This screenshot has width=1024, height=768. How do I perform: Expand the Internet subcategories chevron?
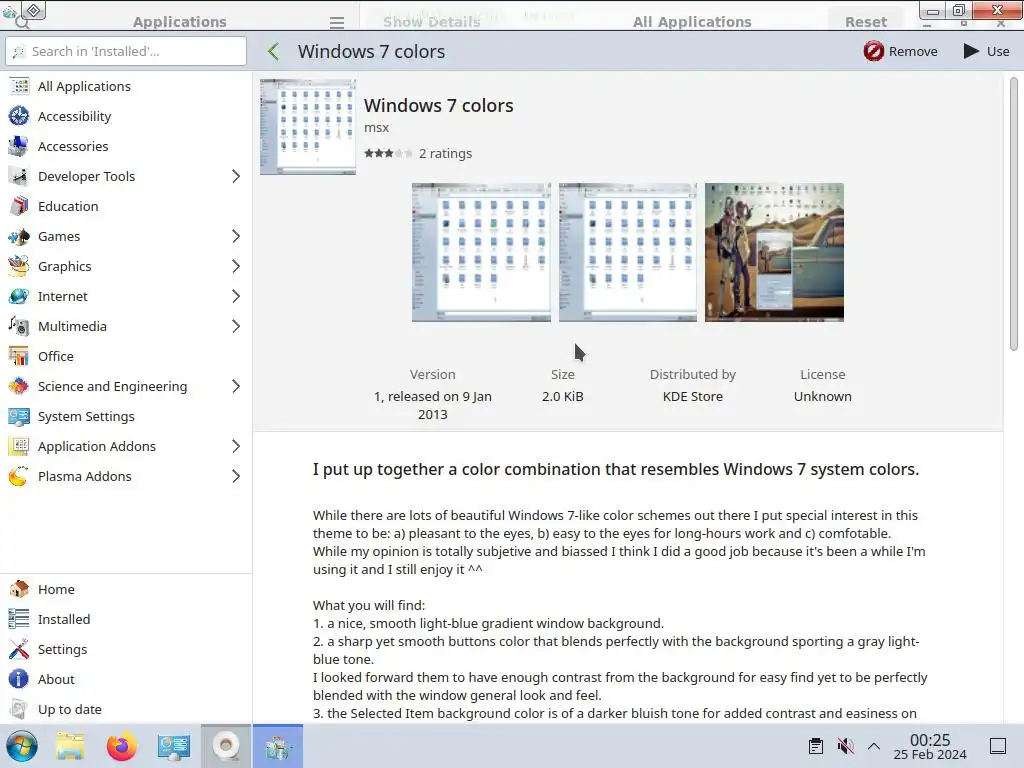[x=236, y=296]
